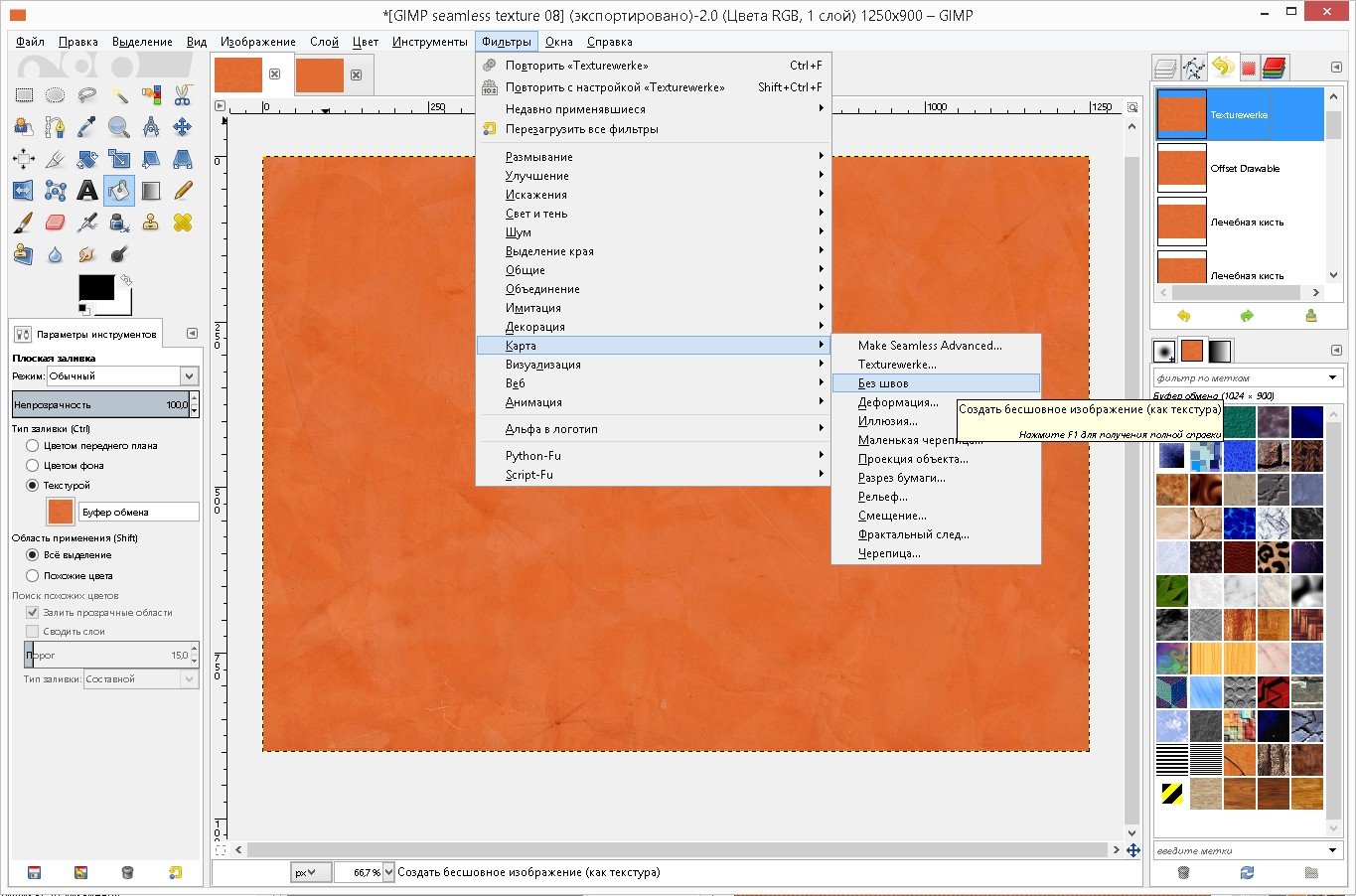This screenshot has width=1356, height=896.
Task: Expand the 'фильтр по меткам' dropdown
Action: pyautogui.click(x=1332, y=378)
